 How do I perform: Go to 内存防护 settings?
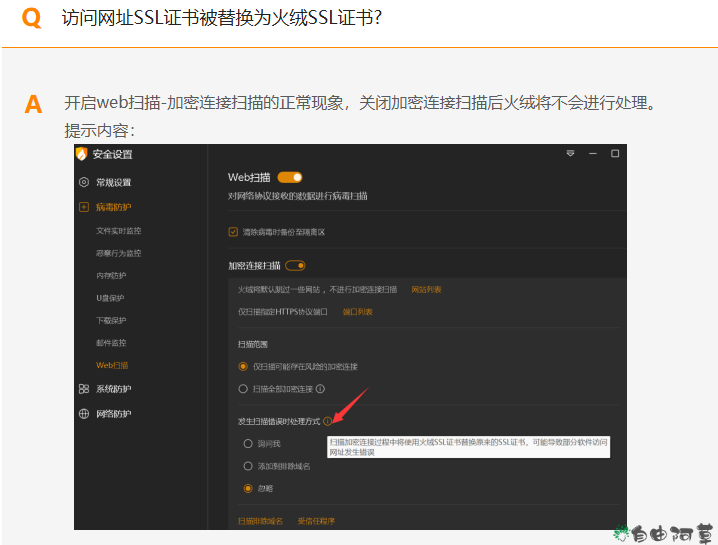pyautogui.click(x=111, y=276)
